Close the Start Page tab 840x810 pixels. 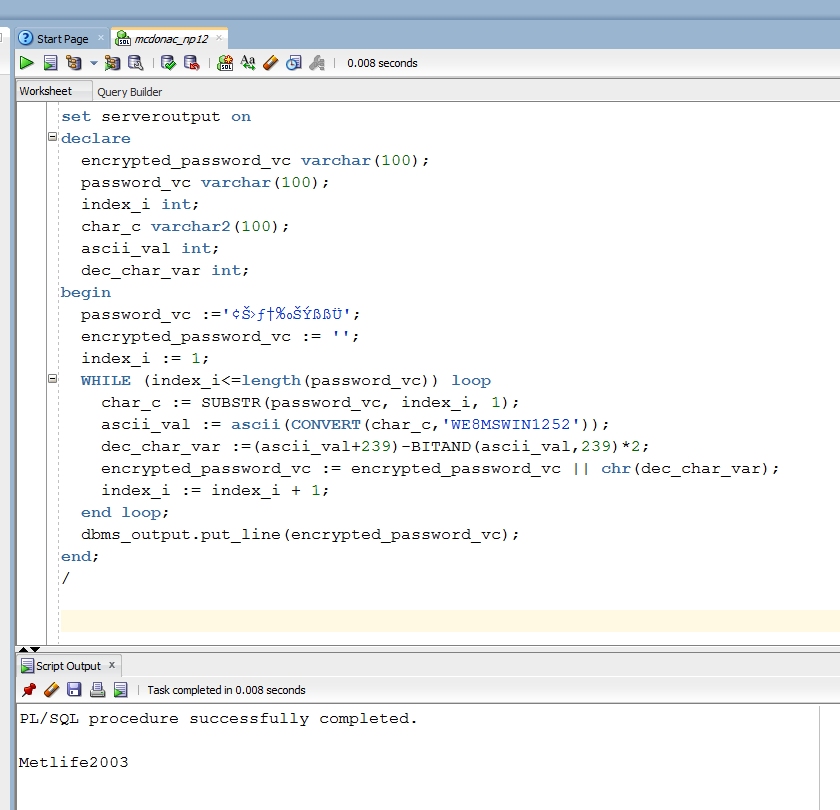click(101, 38)
